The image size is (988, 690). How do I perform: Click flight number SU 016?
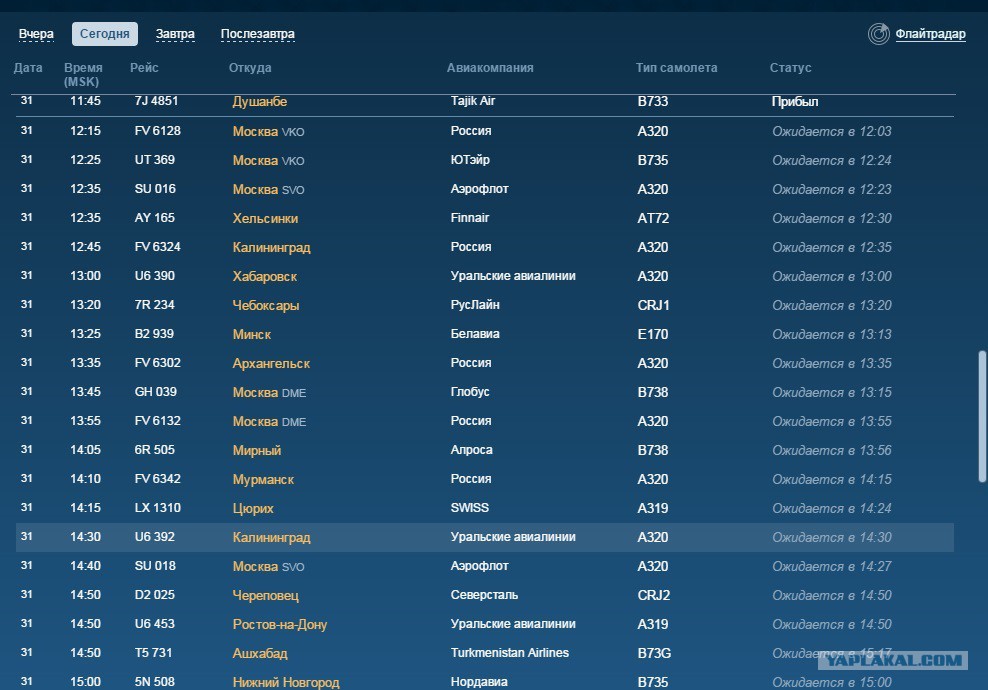click(155, 189)
